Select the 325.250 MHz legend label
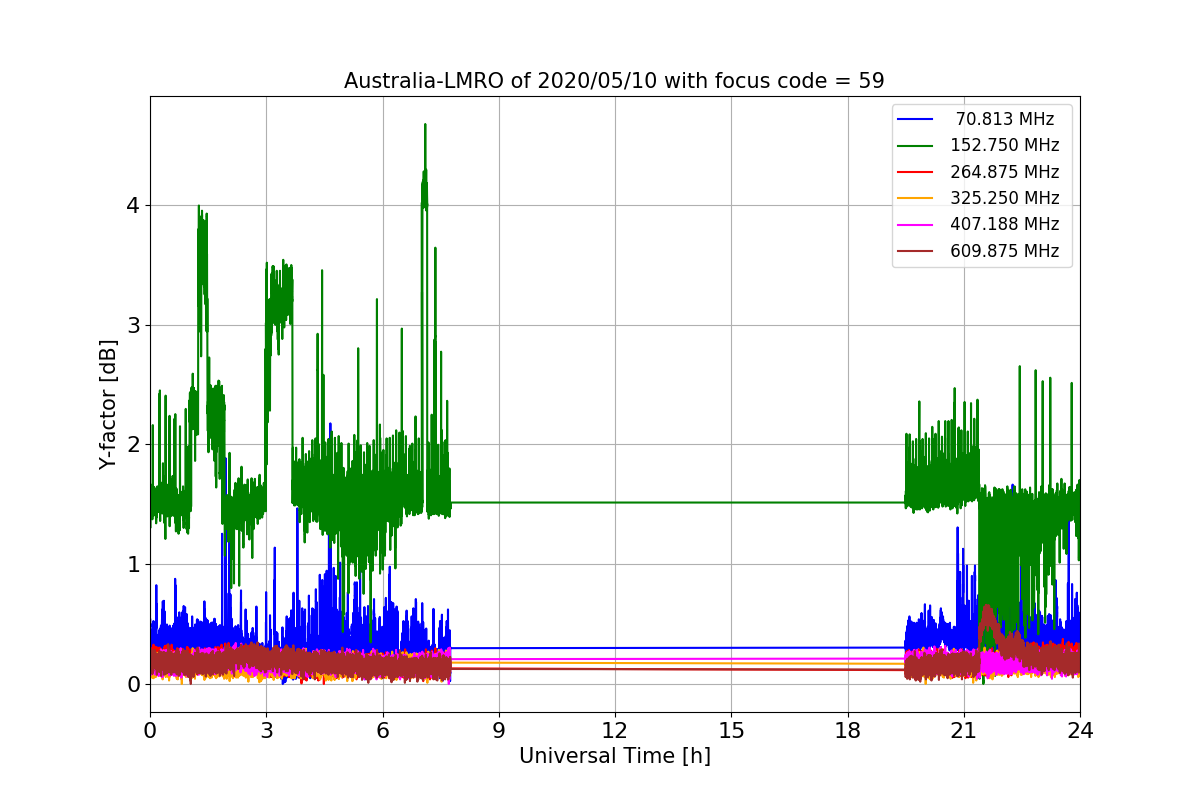1200x800 pixels. tap(1005, 198)
